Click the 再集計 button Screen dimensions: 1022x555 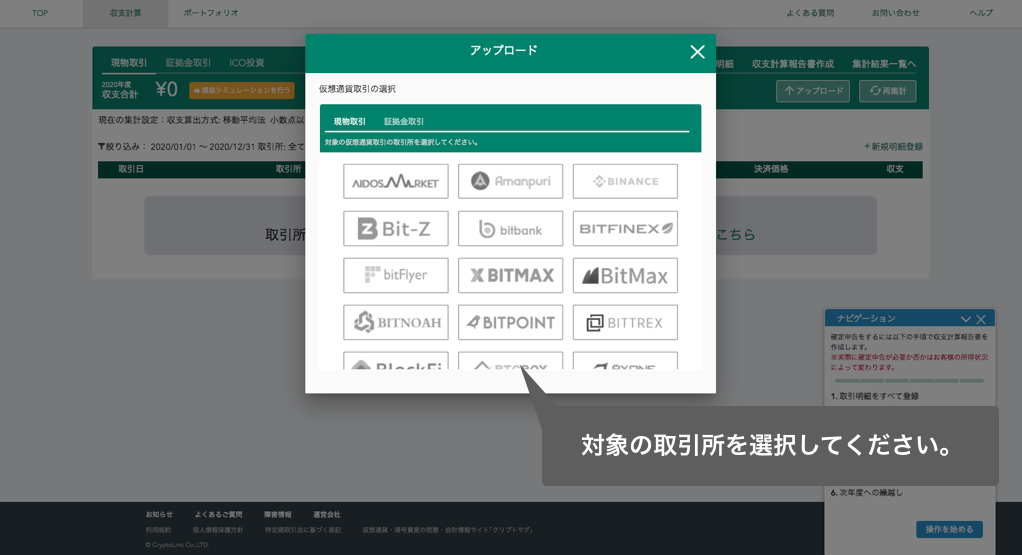point(887,91)
